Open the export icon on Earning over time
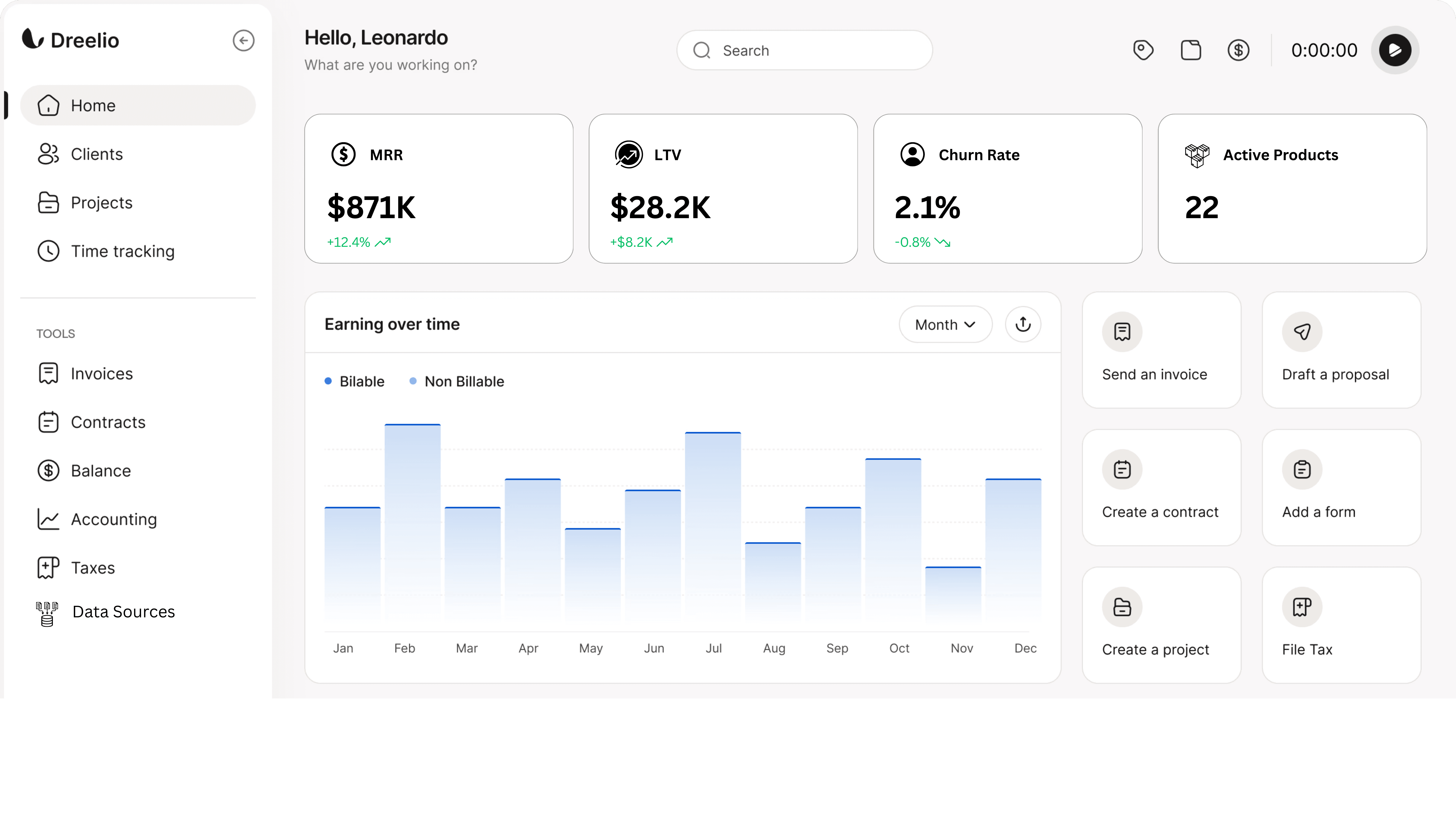 [1023, 324]
